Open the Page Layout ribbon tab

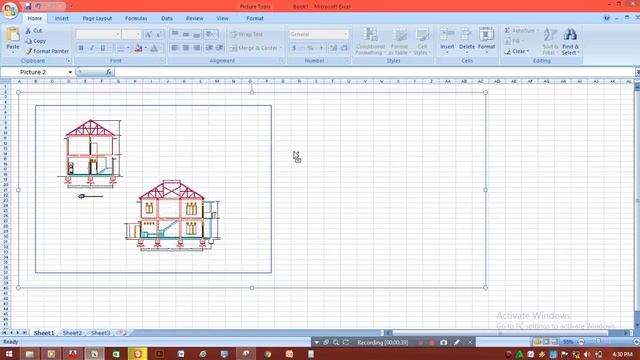[x=97, y=18]
